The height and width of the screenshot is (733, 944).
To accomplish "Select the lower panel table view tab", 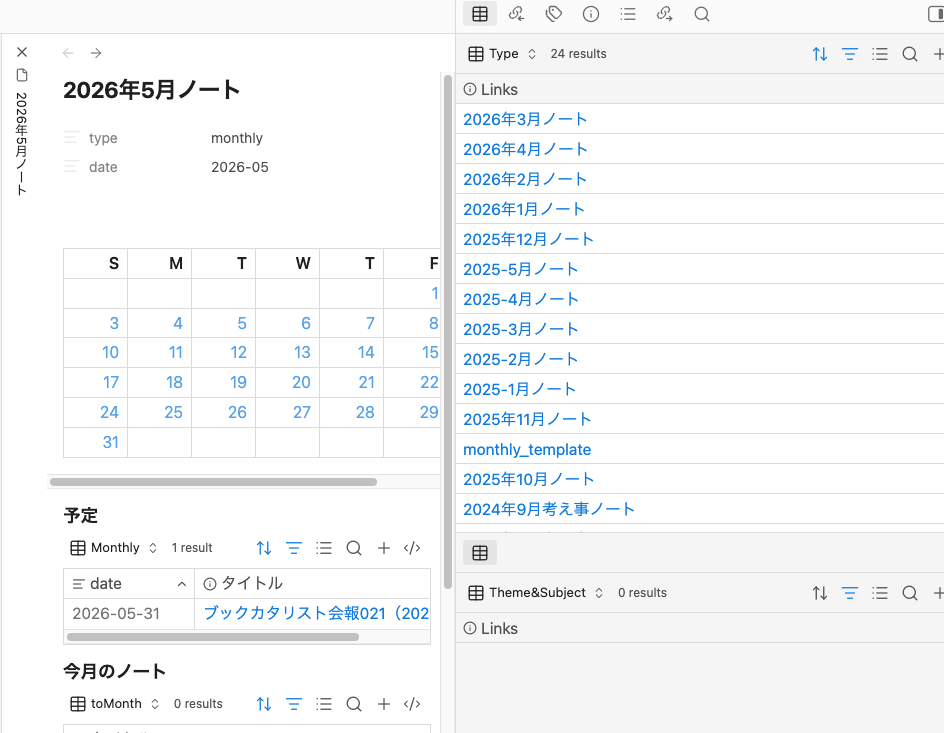I will click(480, 552).
